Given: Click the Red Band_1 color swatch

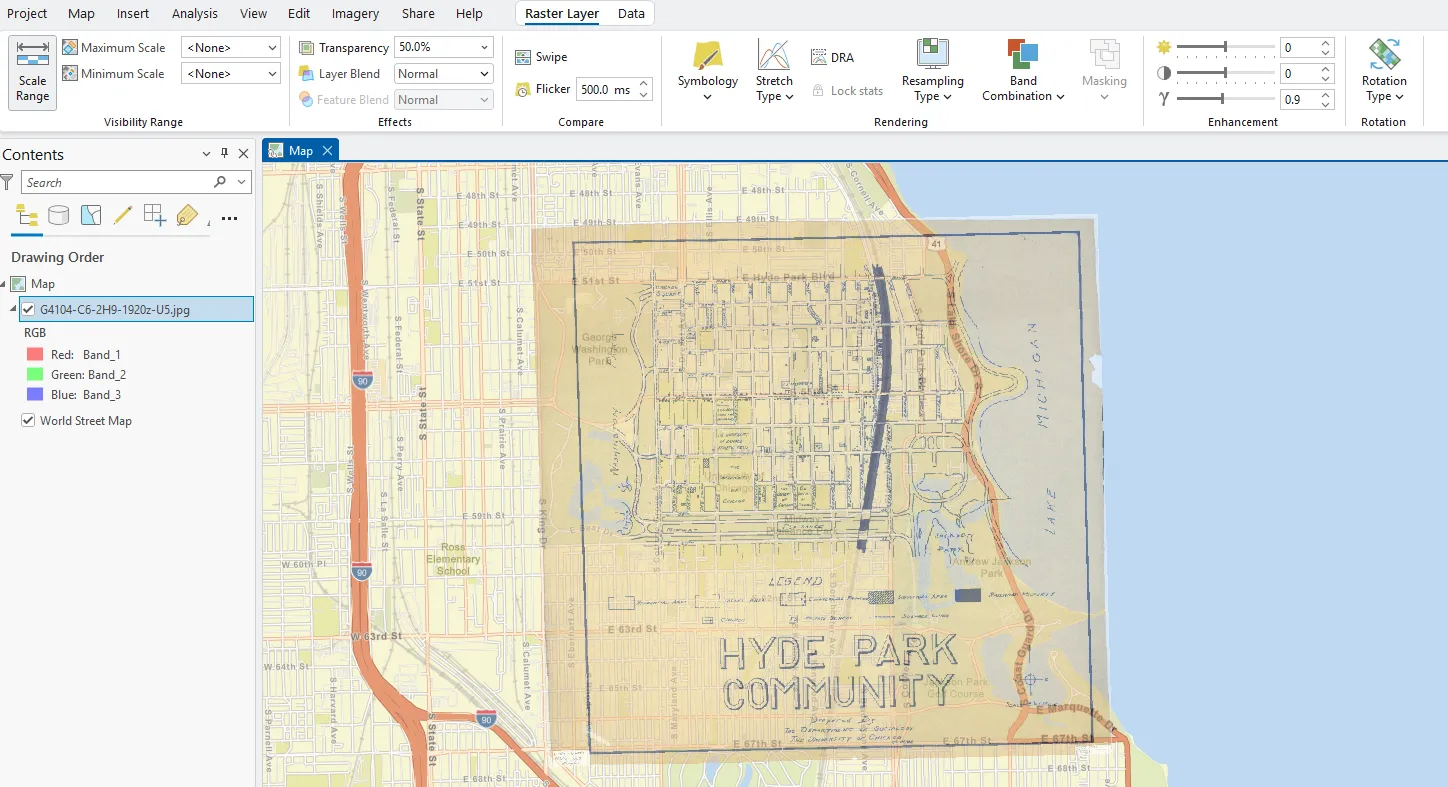Looking at the screenshot, I should coord(35,354).
